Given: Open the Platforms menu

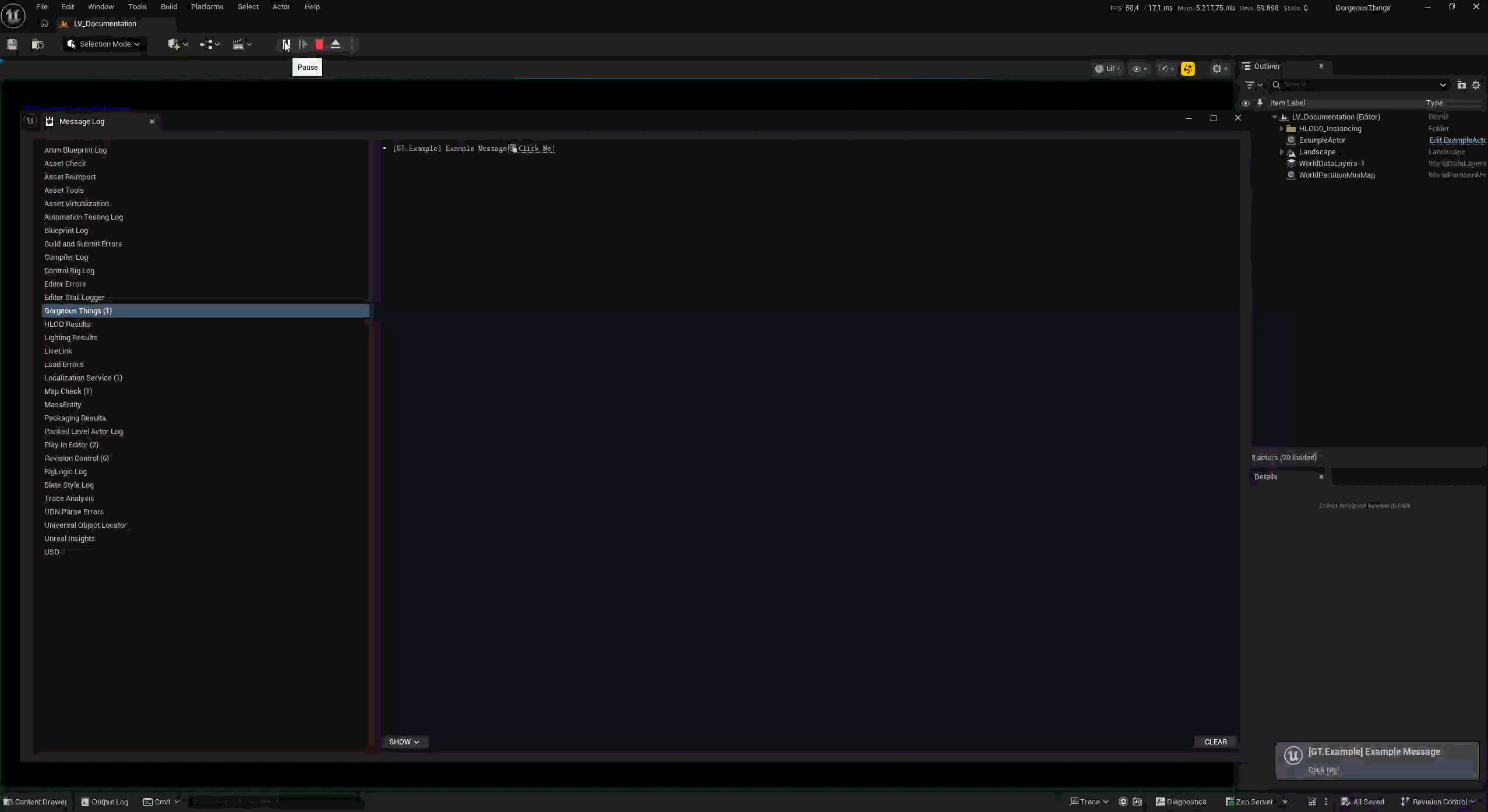Looking at the screenshot, I should (x=207, y=7).
